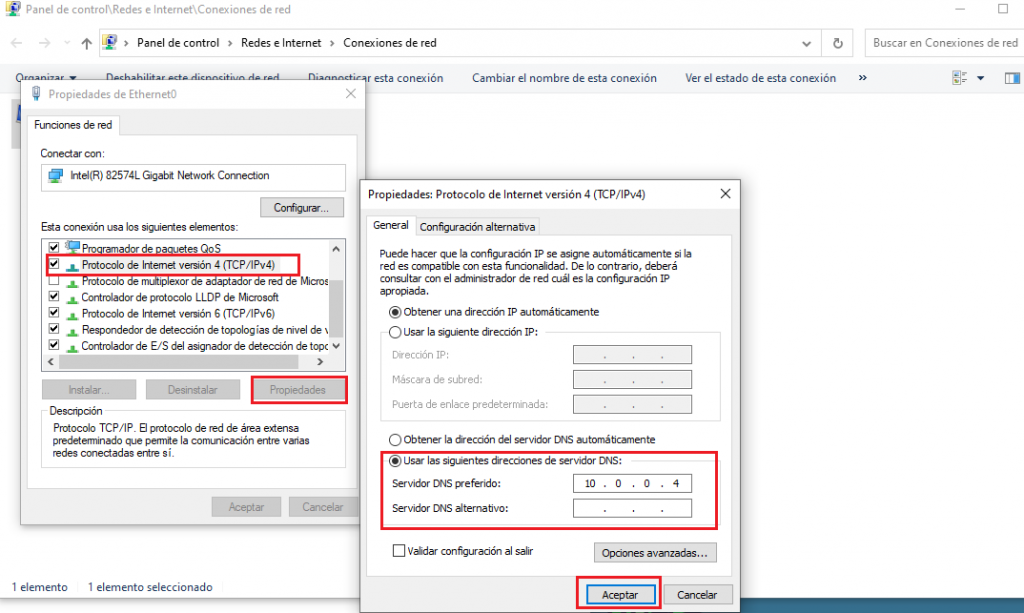Tick Validar configuración al salir checkbox

point(400,551)
